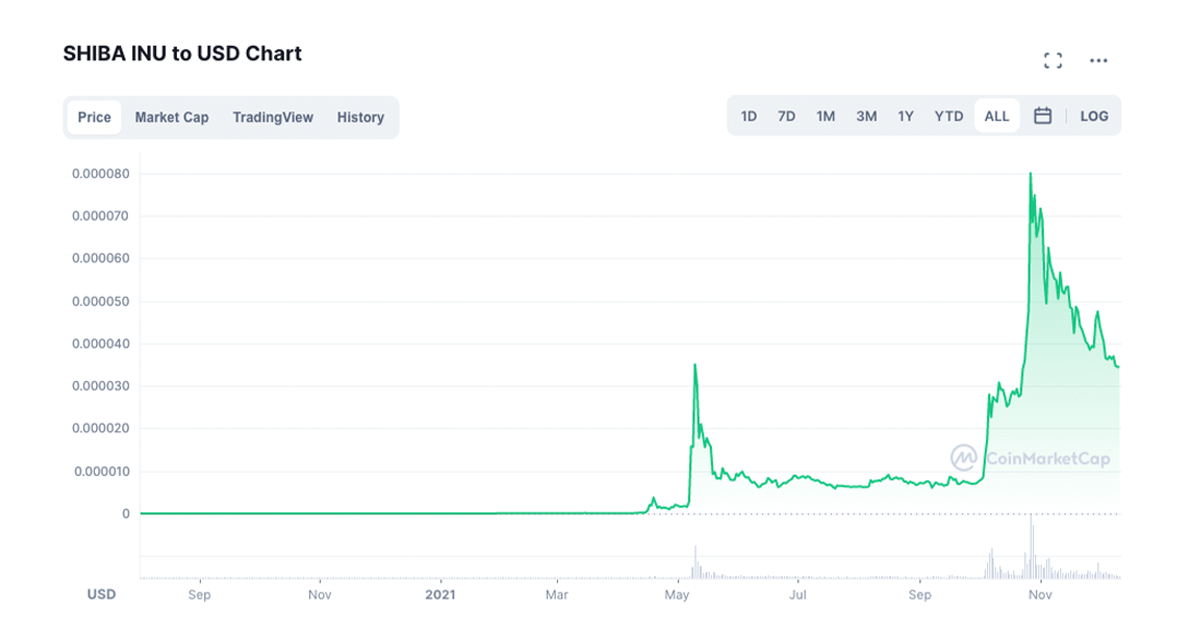This screenshot has width=1200, height=638.
Task: Click the USD currency label
Action: pyautogui.click(x=102, y=594)
